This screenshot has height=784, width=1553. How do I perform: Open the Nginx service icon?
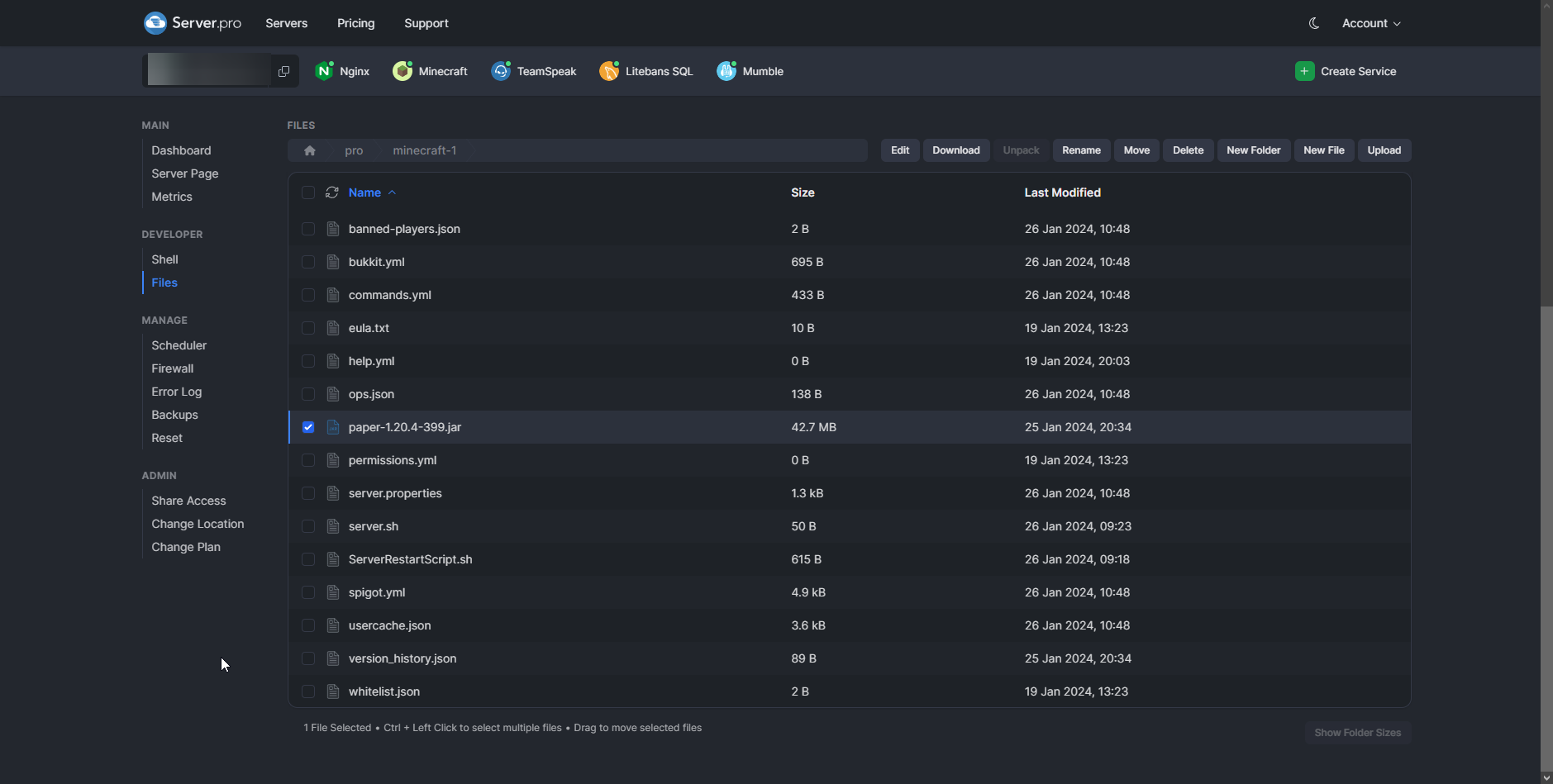[324, 71]
